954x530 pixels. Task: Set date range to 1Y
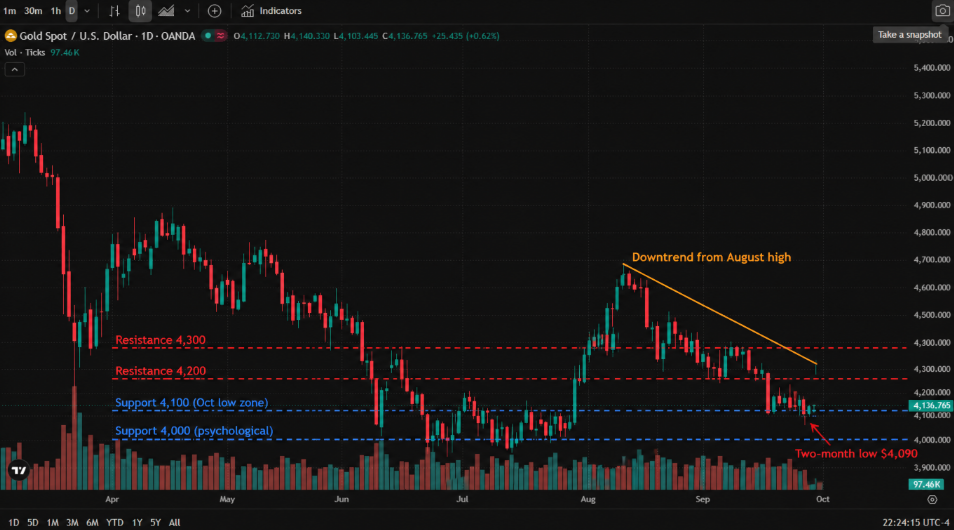coord(138,522)
